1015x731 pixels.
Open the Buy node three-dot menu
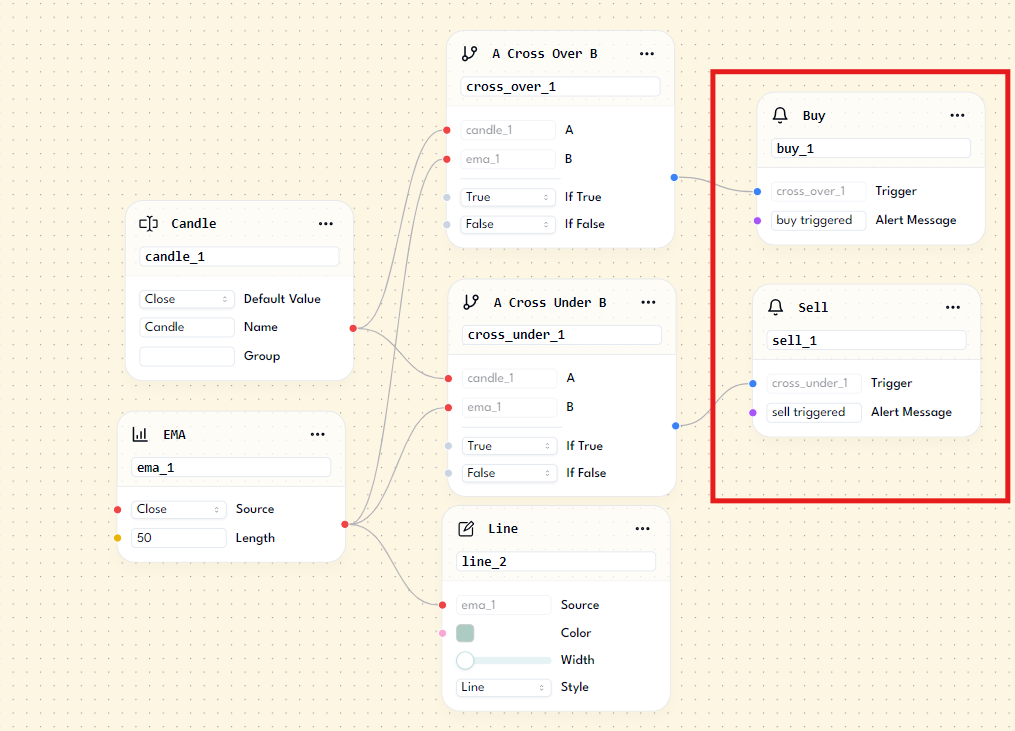point(957,116)
